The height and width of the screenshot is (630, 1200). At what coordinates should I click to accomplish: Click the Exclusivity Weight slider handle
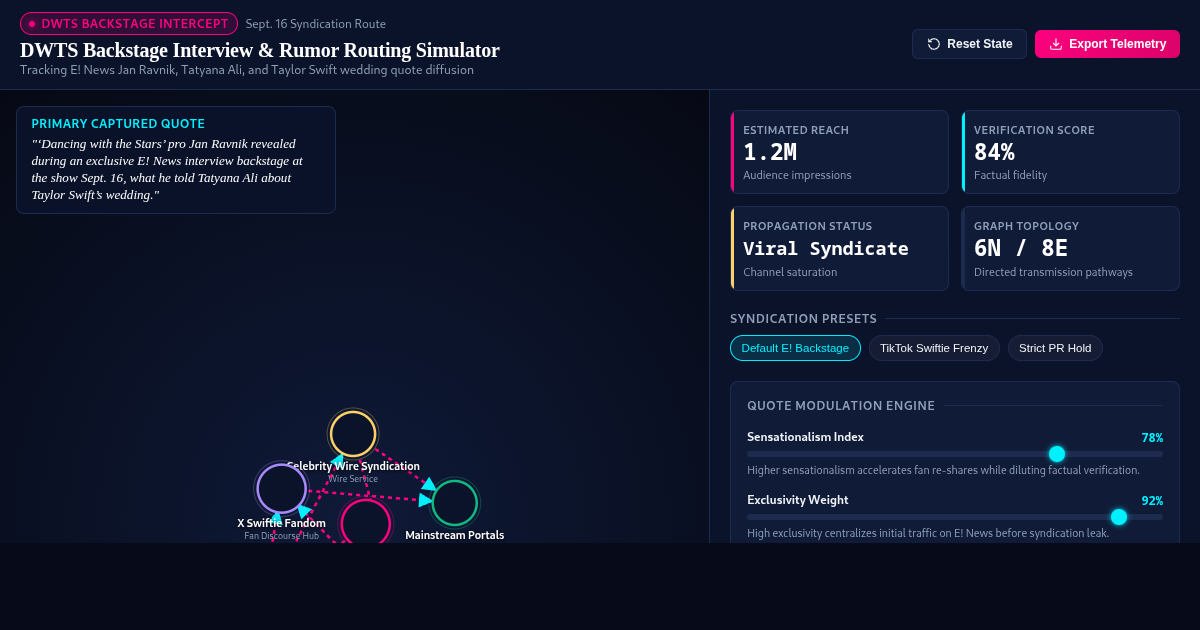pos(1119,517)
